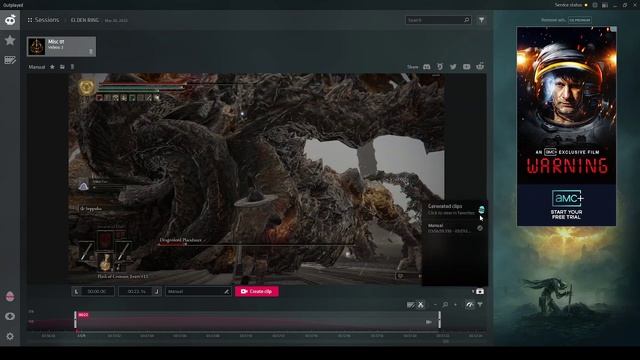The image size is (640, 360).
Task: Click the clip end bracket marker button
Action: point(157,291)
